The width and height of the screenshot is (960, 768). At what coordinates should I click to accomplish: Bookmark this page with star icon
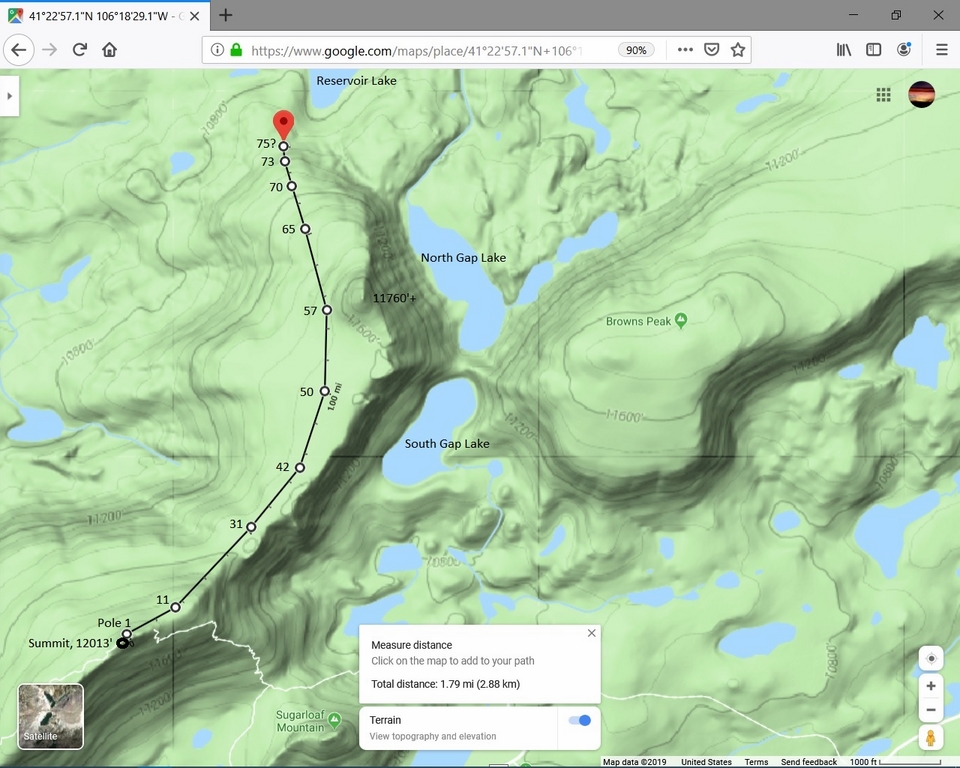point(738,50)
